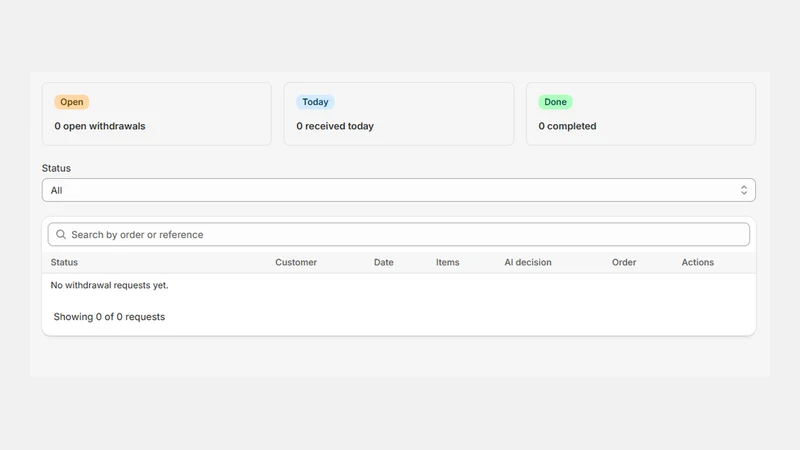Click 'Showing 0 of 0 requests' footer text
This screenshot has height=450, width=800.
[x=109, y=317]
